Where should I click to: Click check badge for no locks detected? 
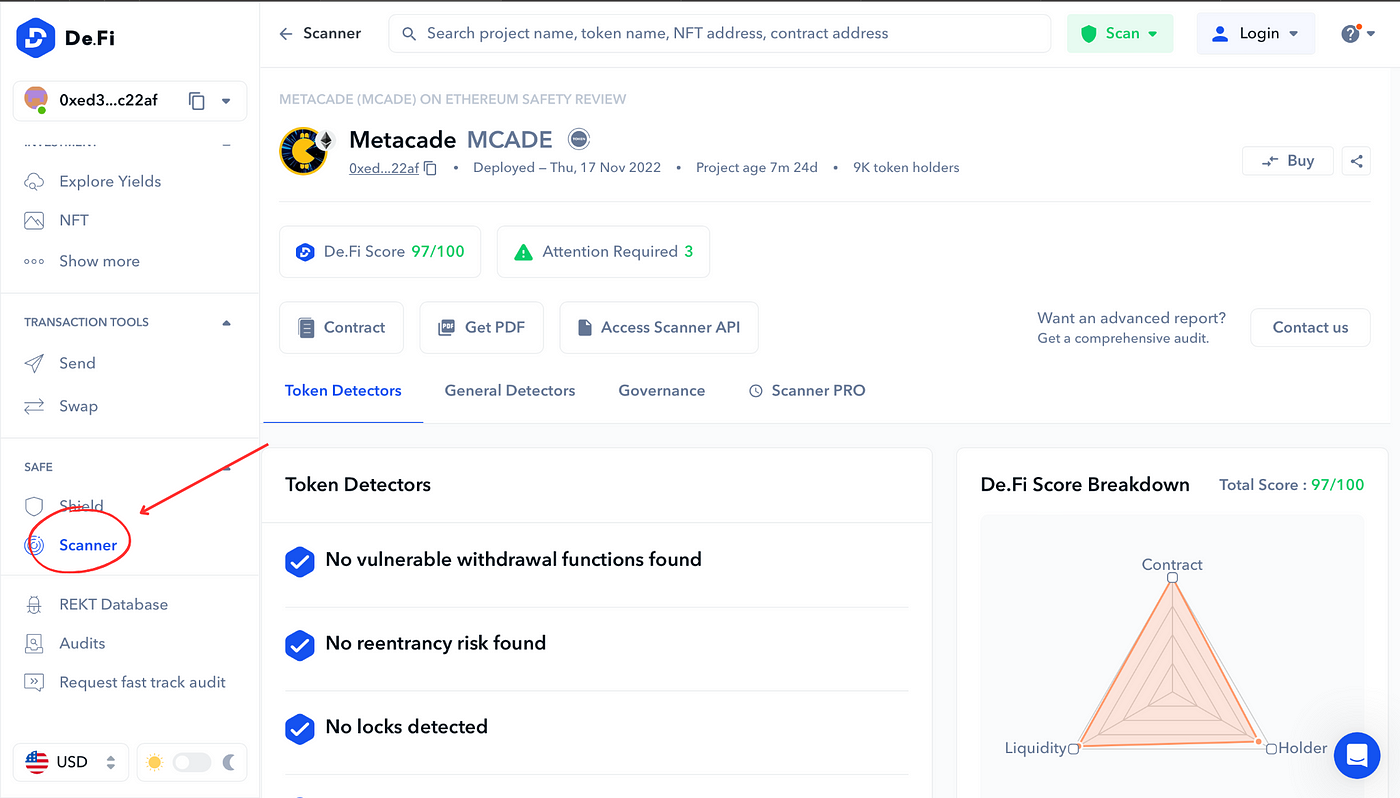300,729
